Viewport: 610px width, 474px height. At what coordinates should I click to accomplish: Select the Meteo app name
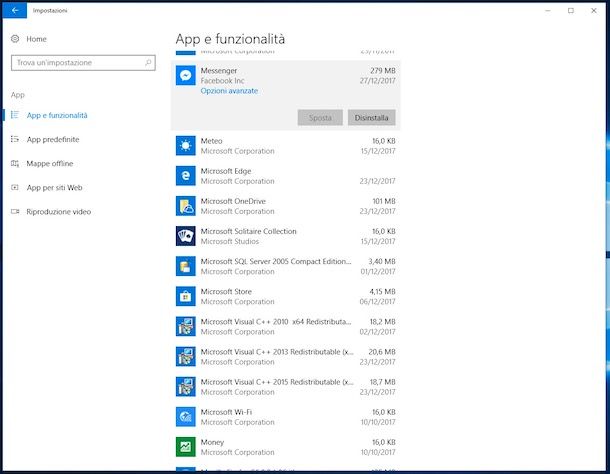pyautogui.click(x=212, y=141)
